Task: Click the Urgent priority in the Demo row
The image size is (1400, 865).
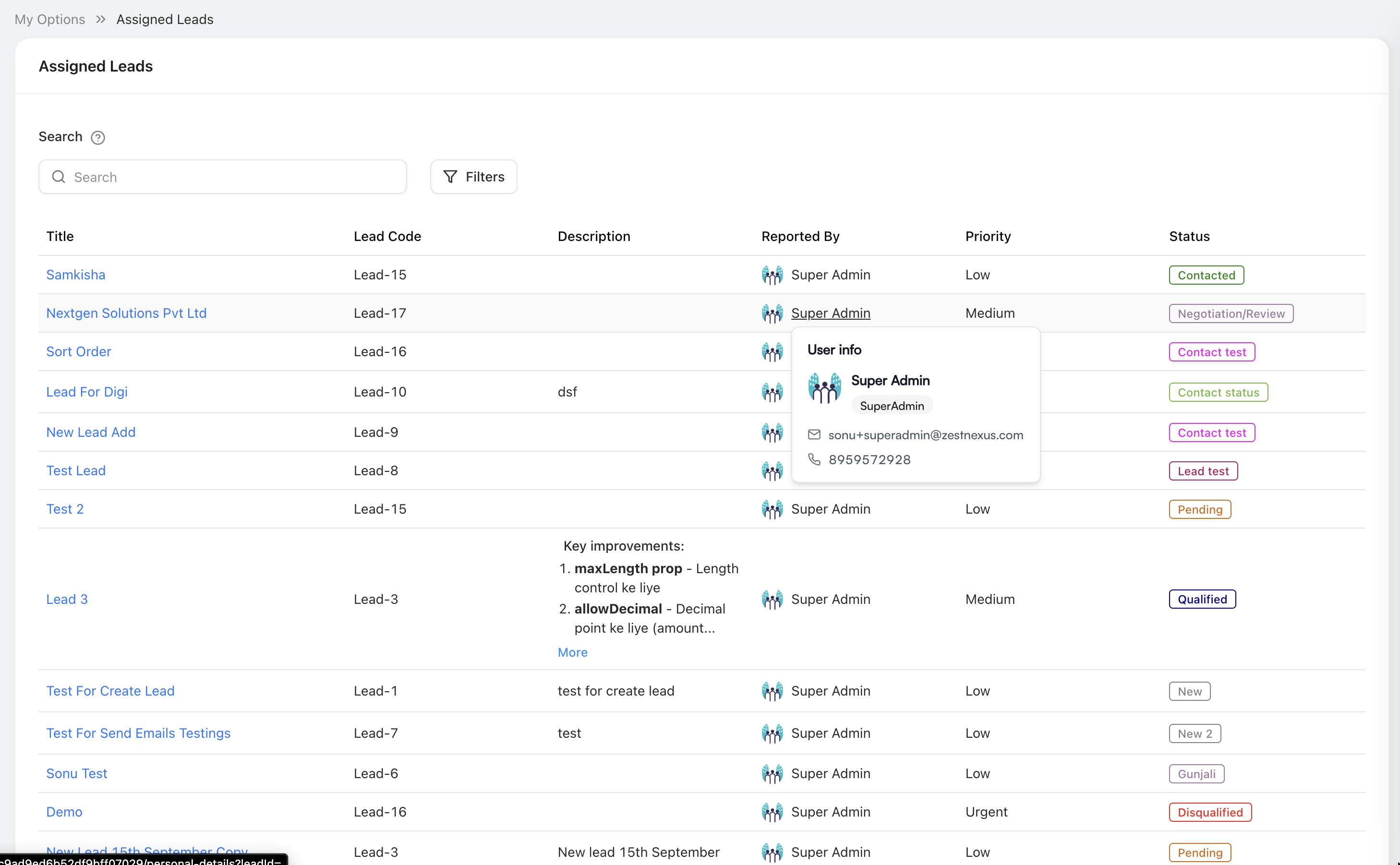Action: click(986, 812)
